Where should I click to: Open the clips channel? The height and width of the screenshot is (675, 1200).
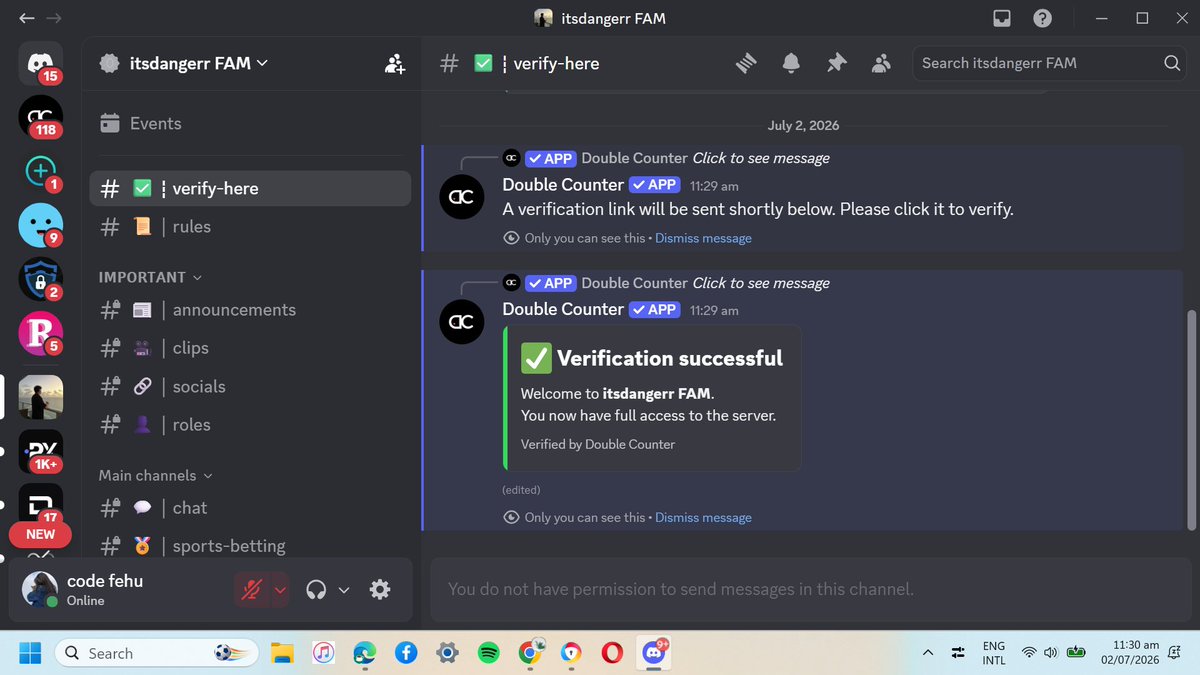[250, 348]
